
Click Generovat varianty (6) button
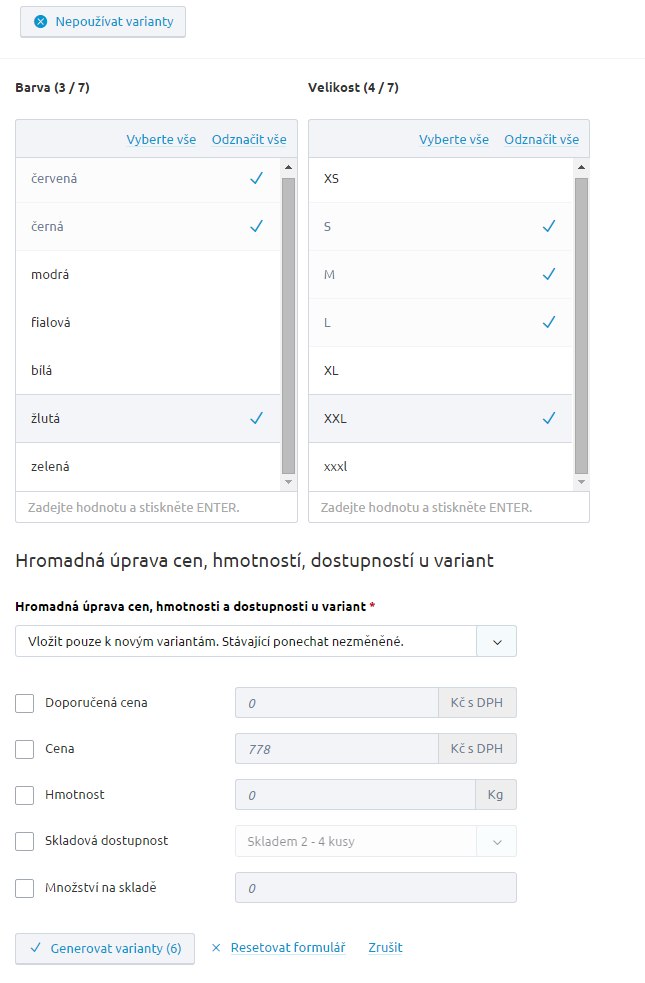105,949
